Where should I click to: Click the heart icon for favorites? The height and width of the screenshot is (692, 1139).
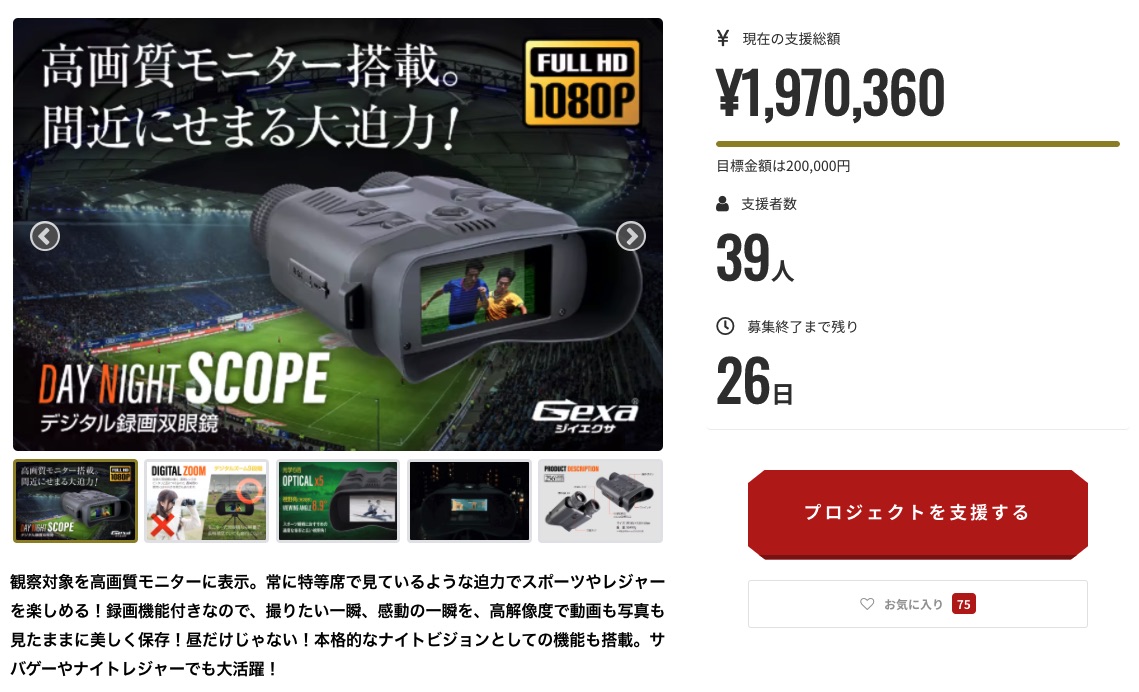pos(867,603)
